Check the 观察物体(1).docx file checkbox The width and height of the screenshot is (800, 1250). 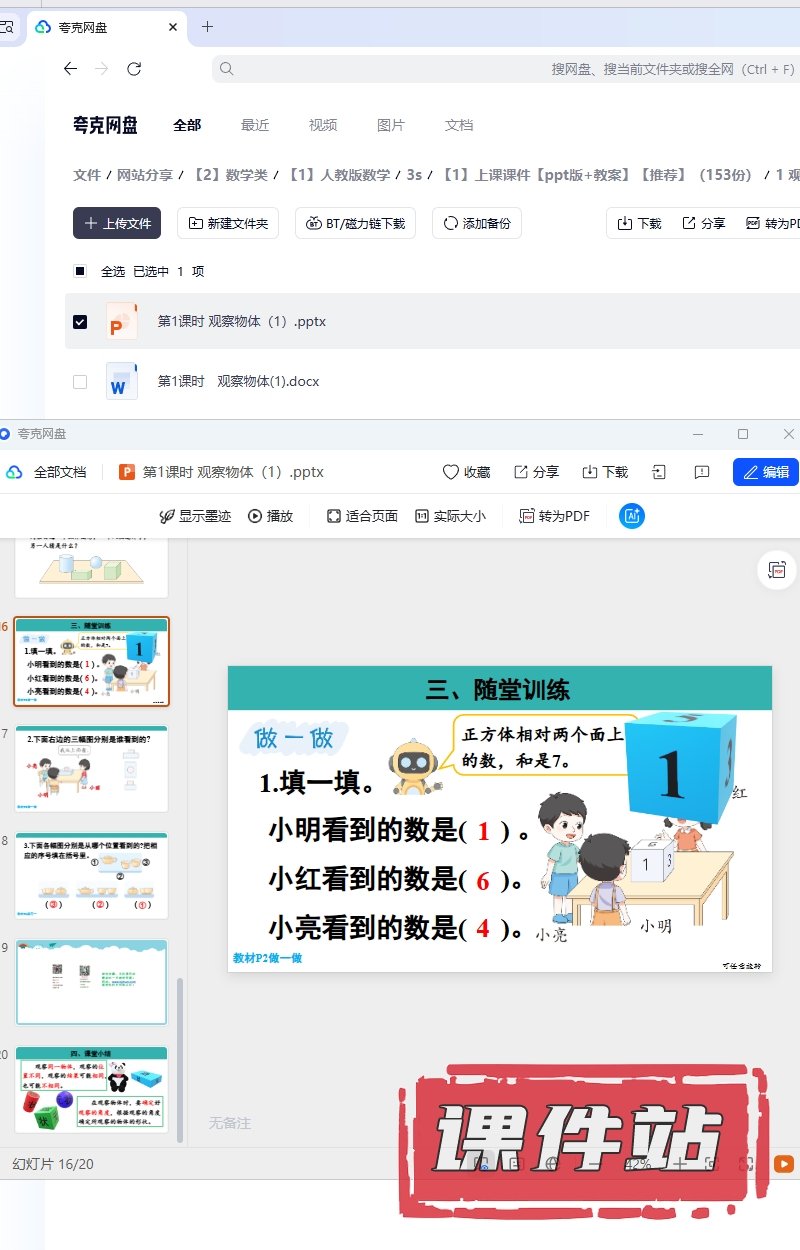pyautogui.click(x=80, y=382)
